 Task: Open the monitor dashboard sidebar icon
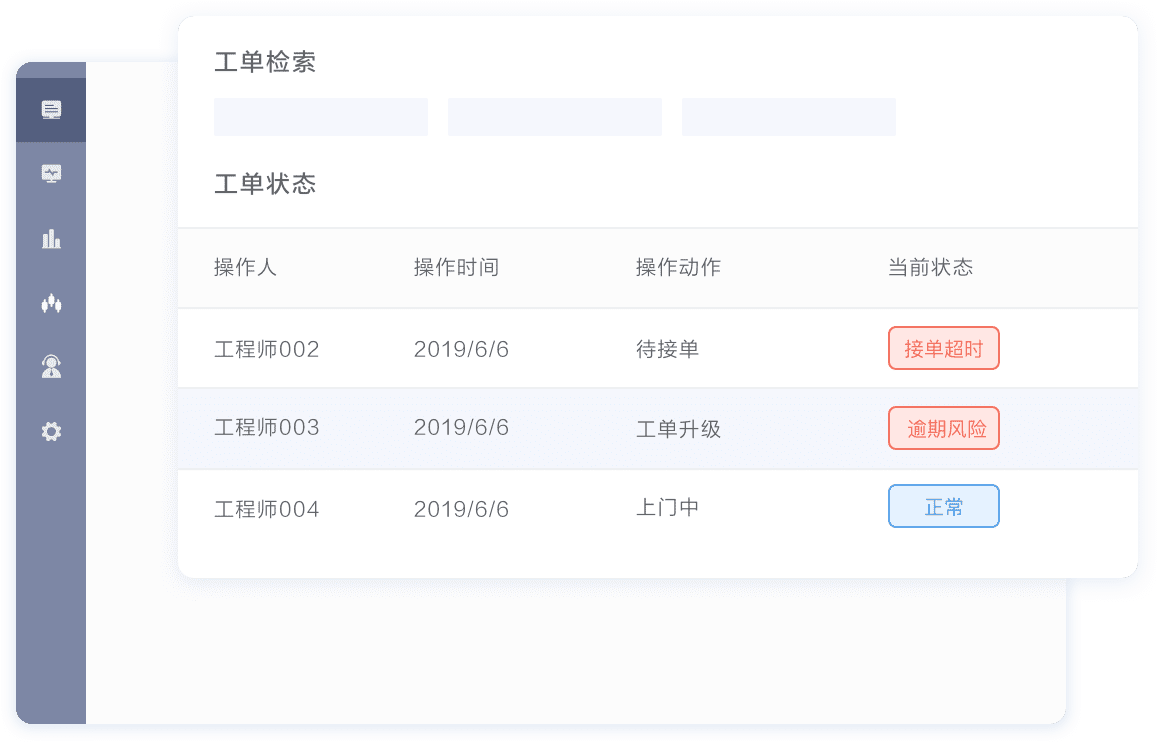(51, 174)
